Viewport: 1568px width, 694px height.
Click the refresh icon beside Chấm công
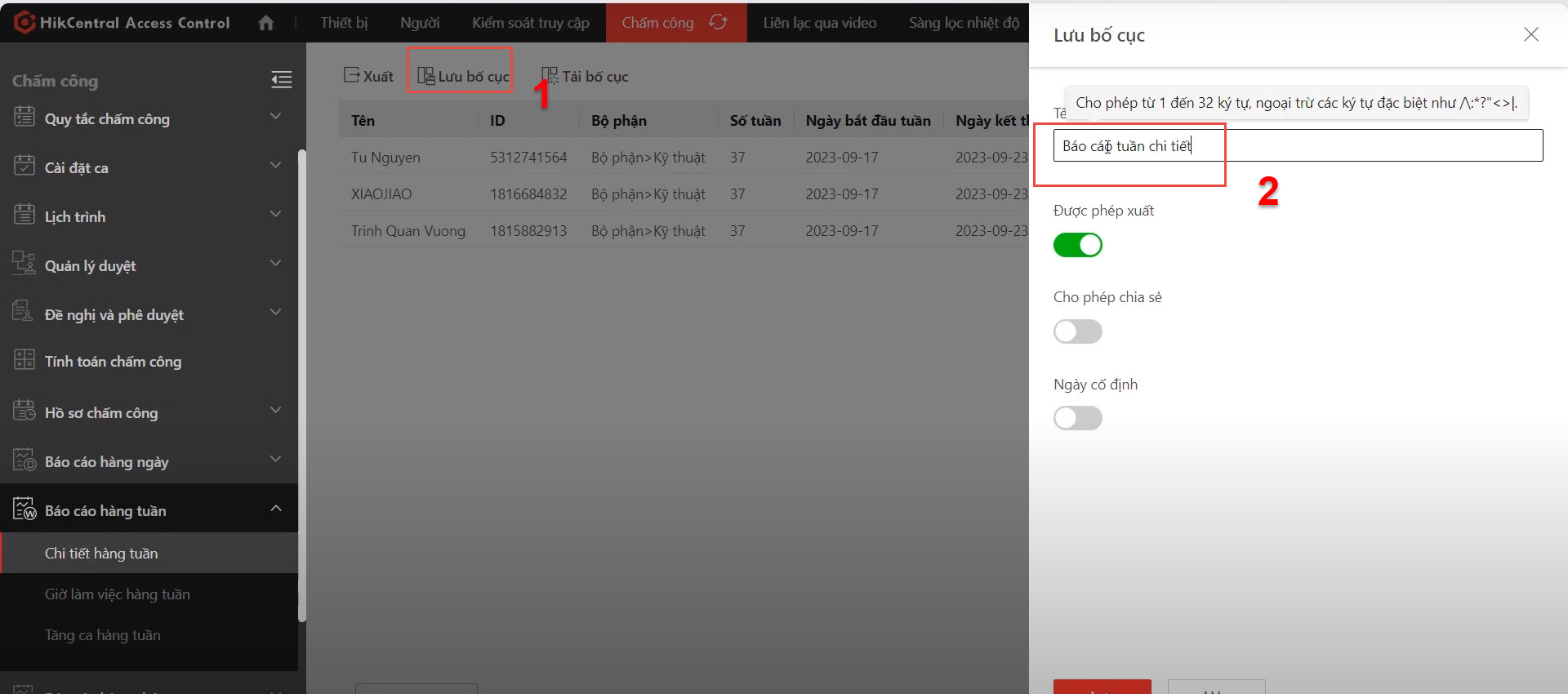[x=718, y=22]
